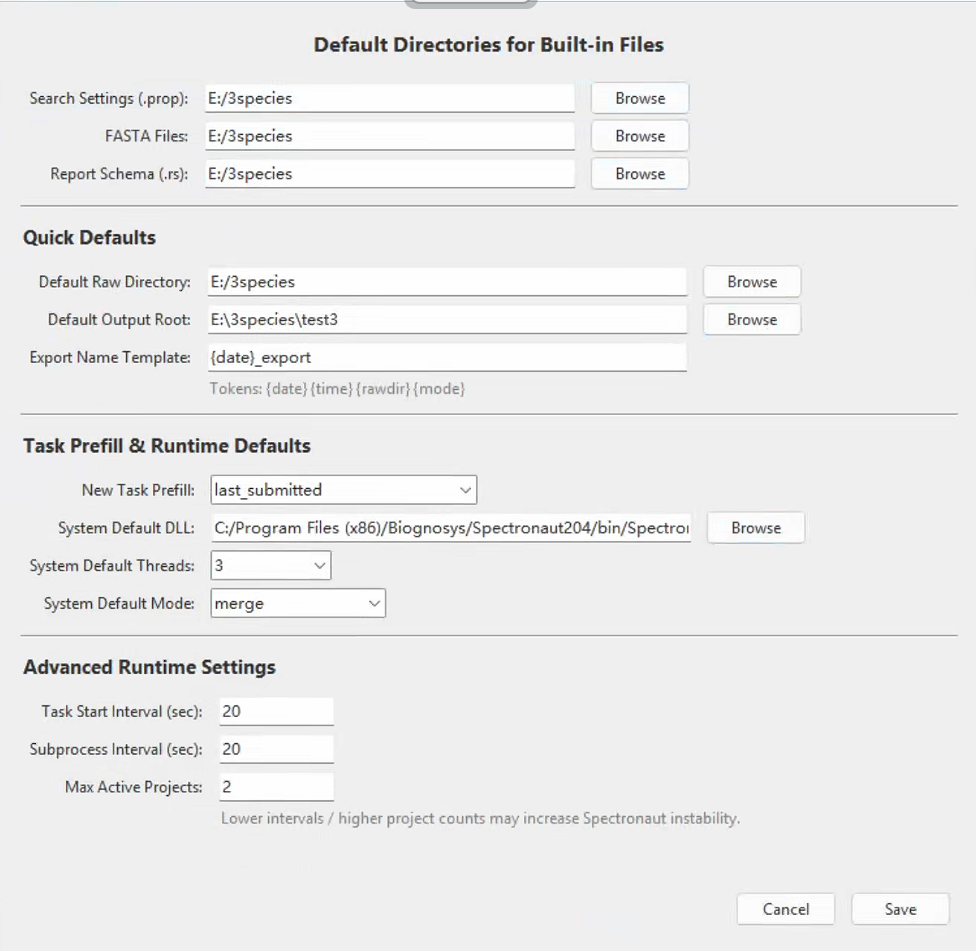Image resolution: width=976 pixels, height=951 pixels.
Task: Click the Default Raw Directory field
Action: click(x=448, y=282)
